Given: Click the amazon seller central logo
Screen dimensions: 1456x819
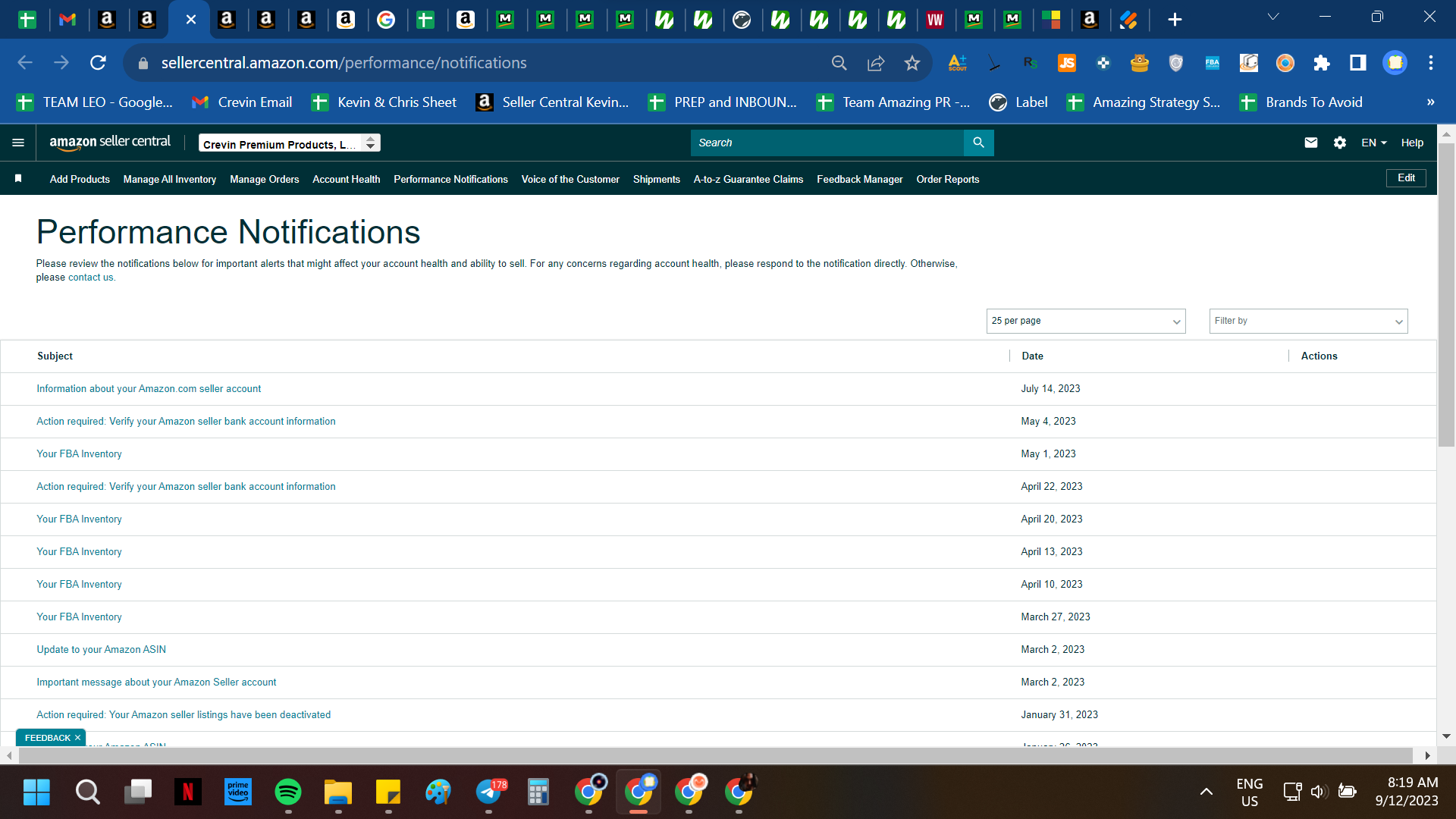Looking at the screenshot, I should tap(110, 142).
